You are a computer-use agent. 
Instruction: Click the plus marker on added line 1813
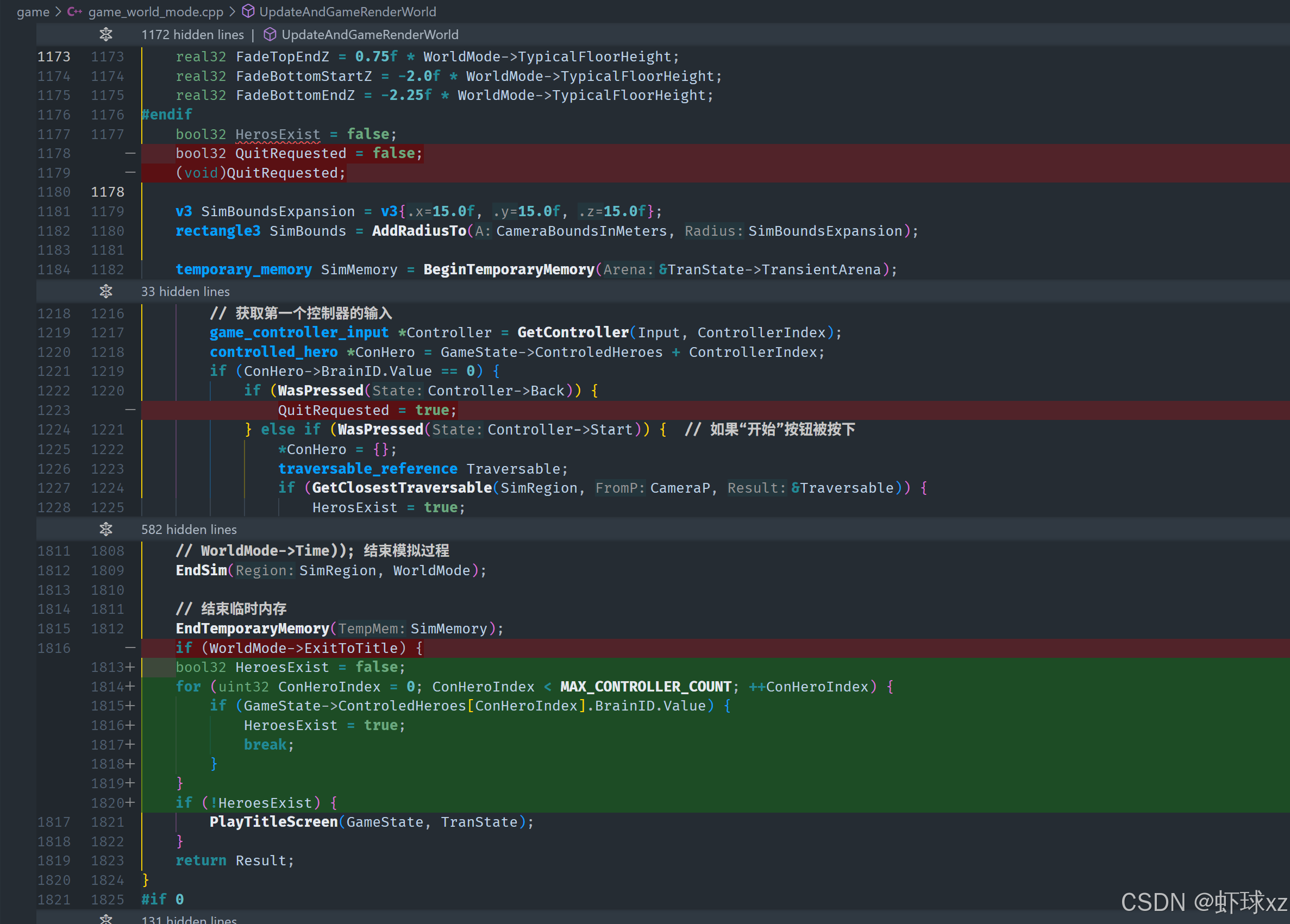point(130,667)
